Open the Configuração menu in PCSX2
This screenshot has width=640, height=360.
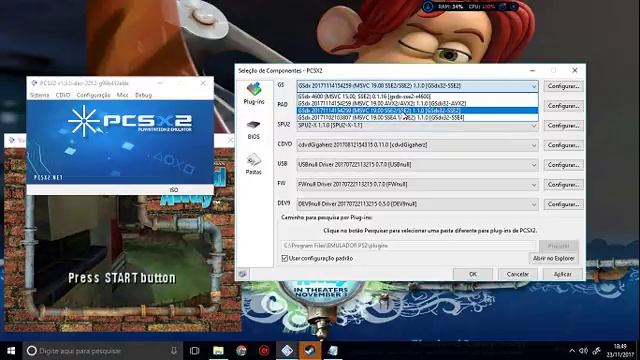tap(93, 95)
